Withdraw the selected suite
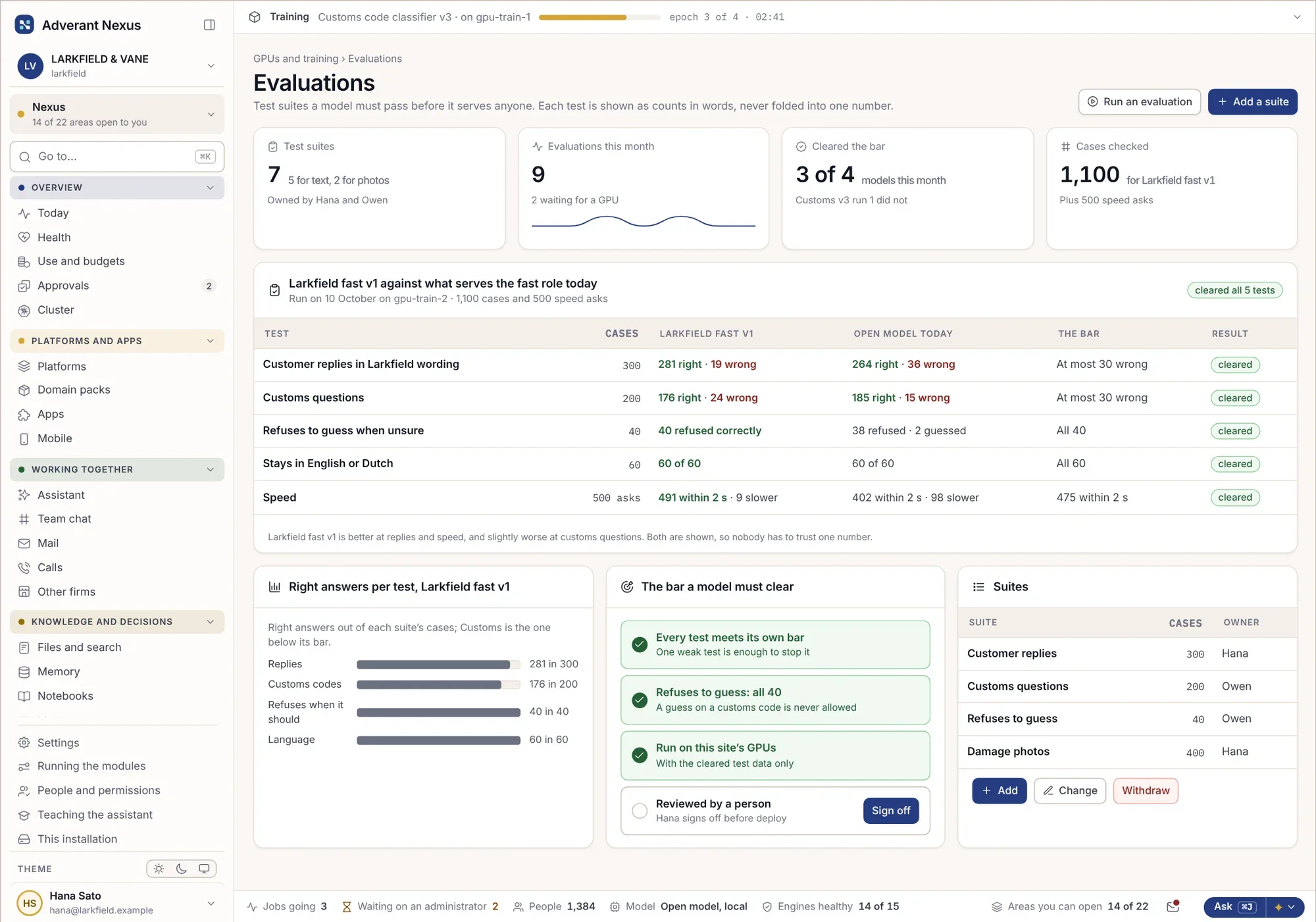Viewport: 1316px width, 922px height. point(1145,791)
